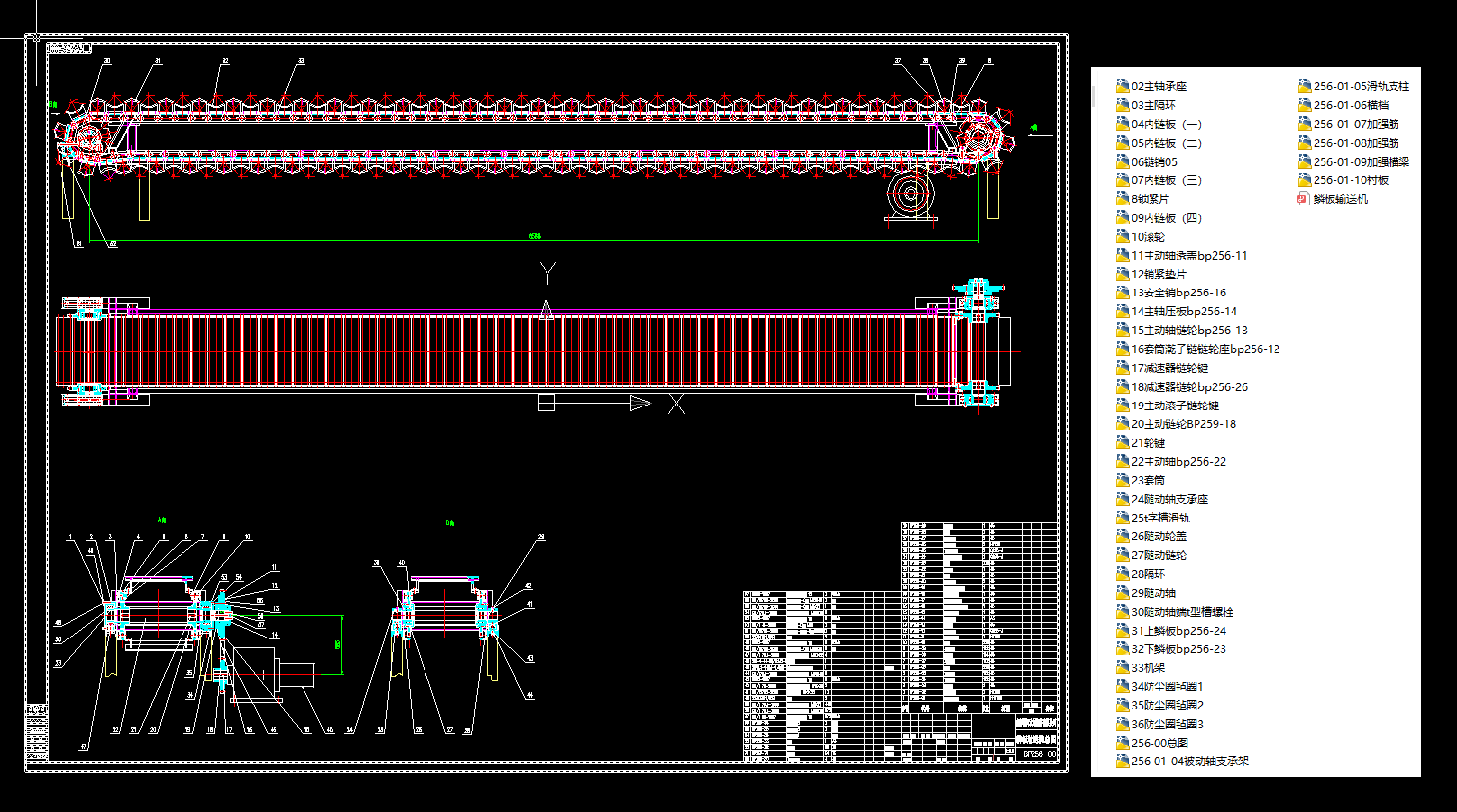Open the 04内链板（一）file name
Image resolution: width=1457 pixels, height=812 pixels.
(1166, 124)
